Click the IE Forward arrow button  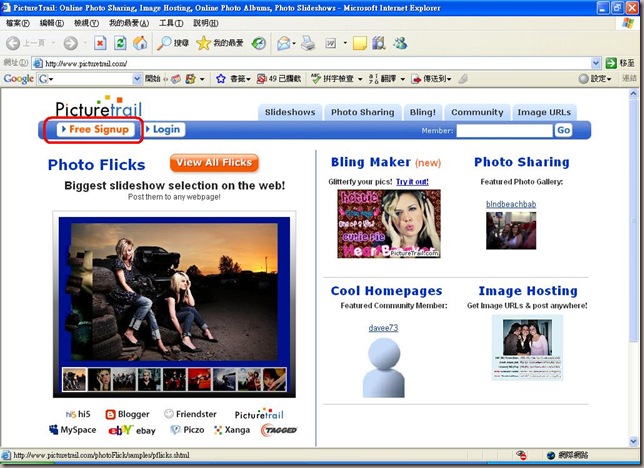coord(71,43)
